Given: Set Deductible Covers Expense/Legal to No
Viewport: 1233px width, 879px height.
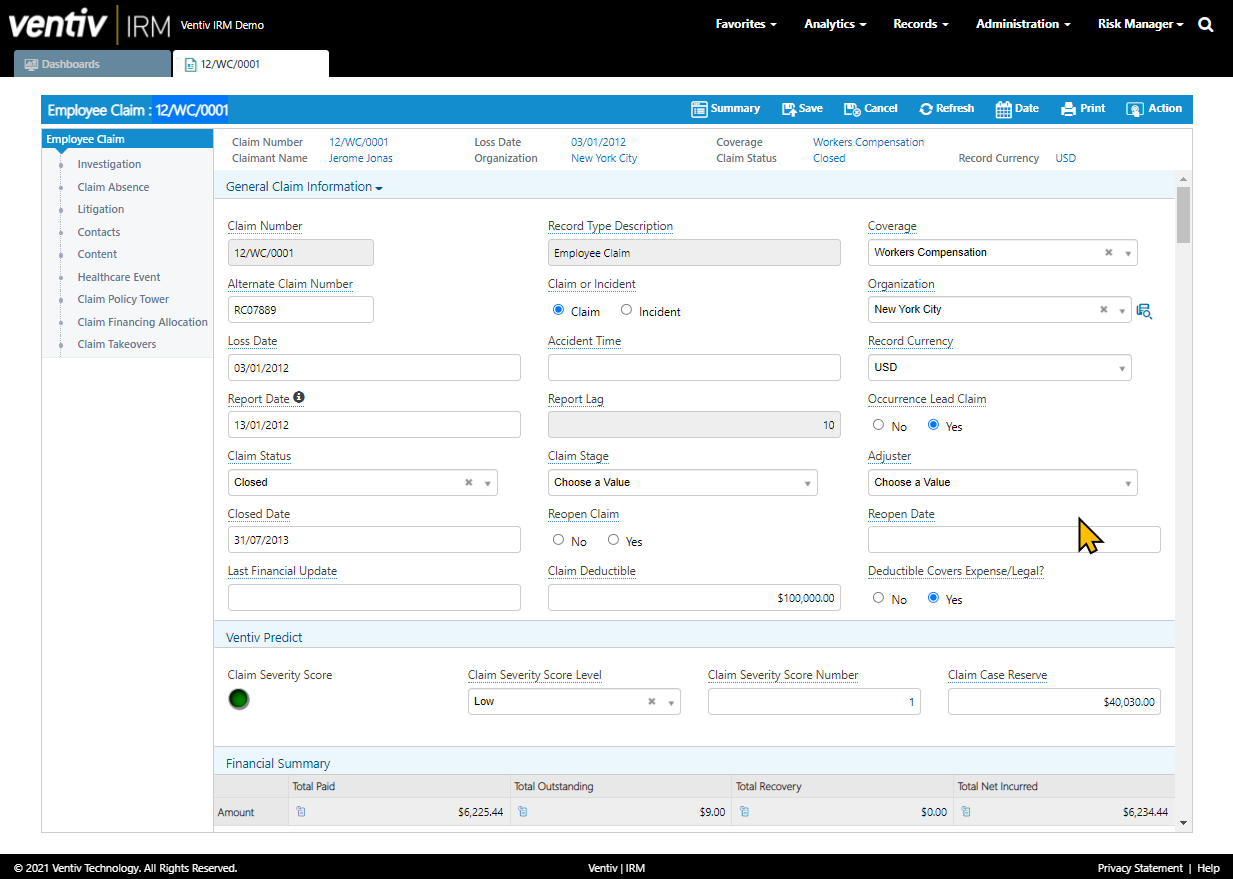Looking at the screenshot, I should 878,598.
